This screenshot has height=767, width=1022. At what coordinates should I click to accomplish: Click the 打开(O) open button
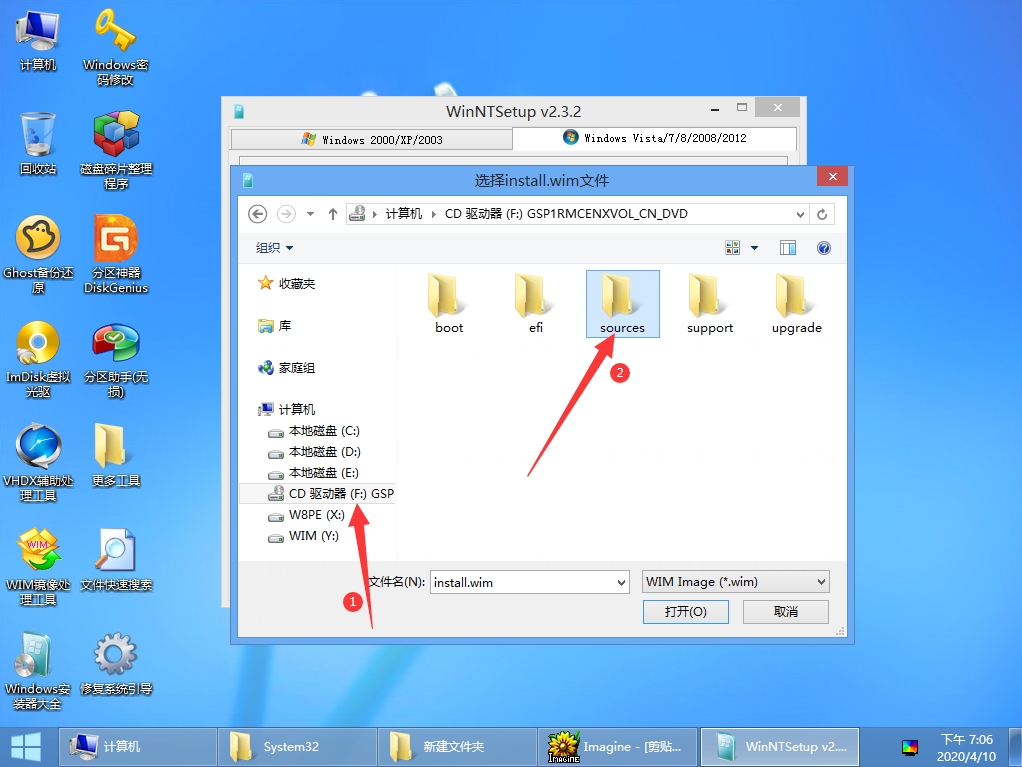686,612
